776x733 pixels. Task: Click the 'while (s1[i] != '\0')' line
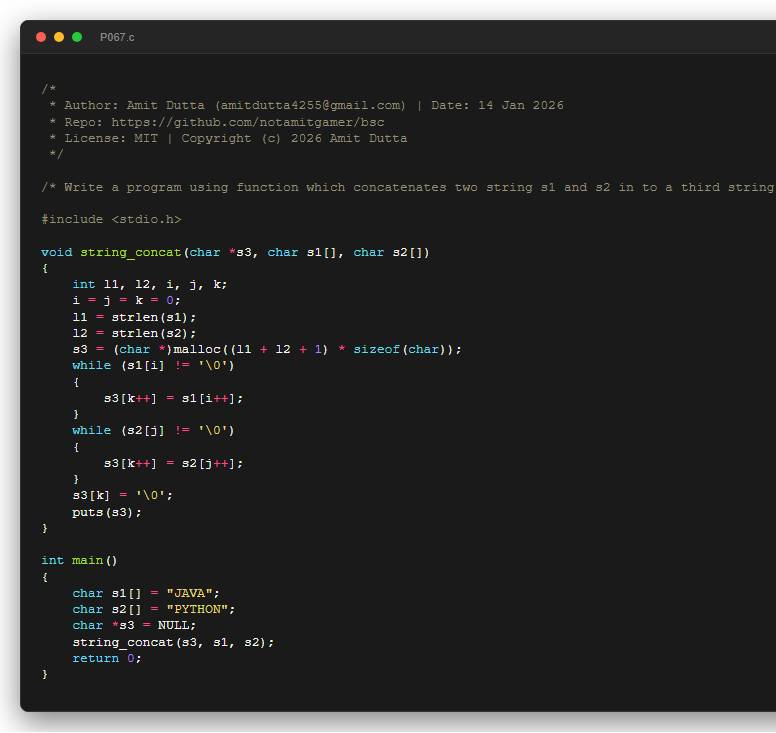[x=153, y=366]
